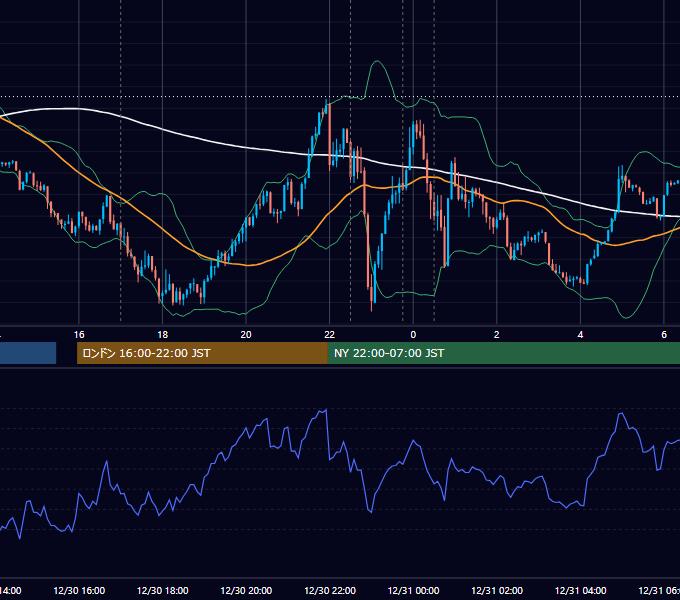Click the NY 22:00-07:00 JST session bar

click(503, 353)
